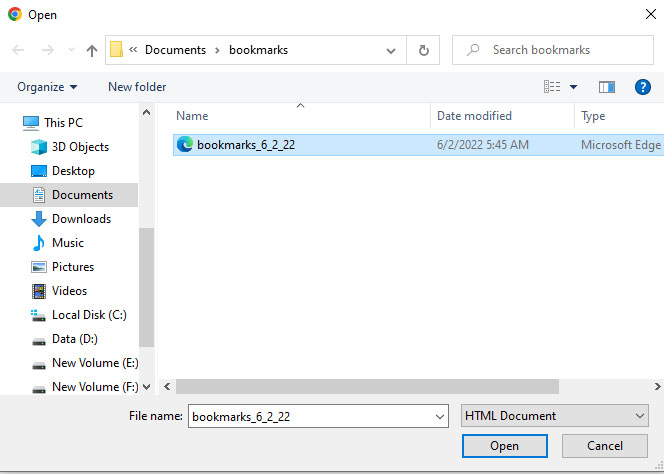The image size is (664, 474).
Task: Select Local Disk (C:)
Action: (x=89, y=315)
